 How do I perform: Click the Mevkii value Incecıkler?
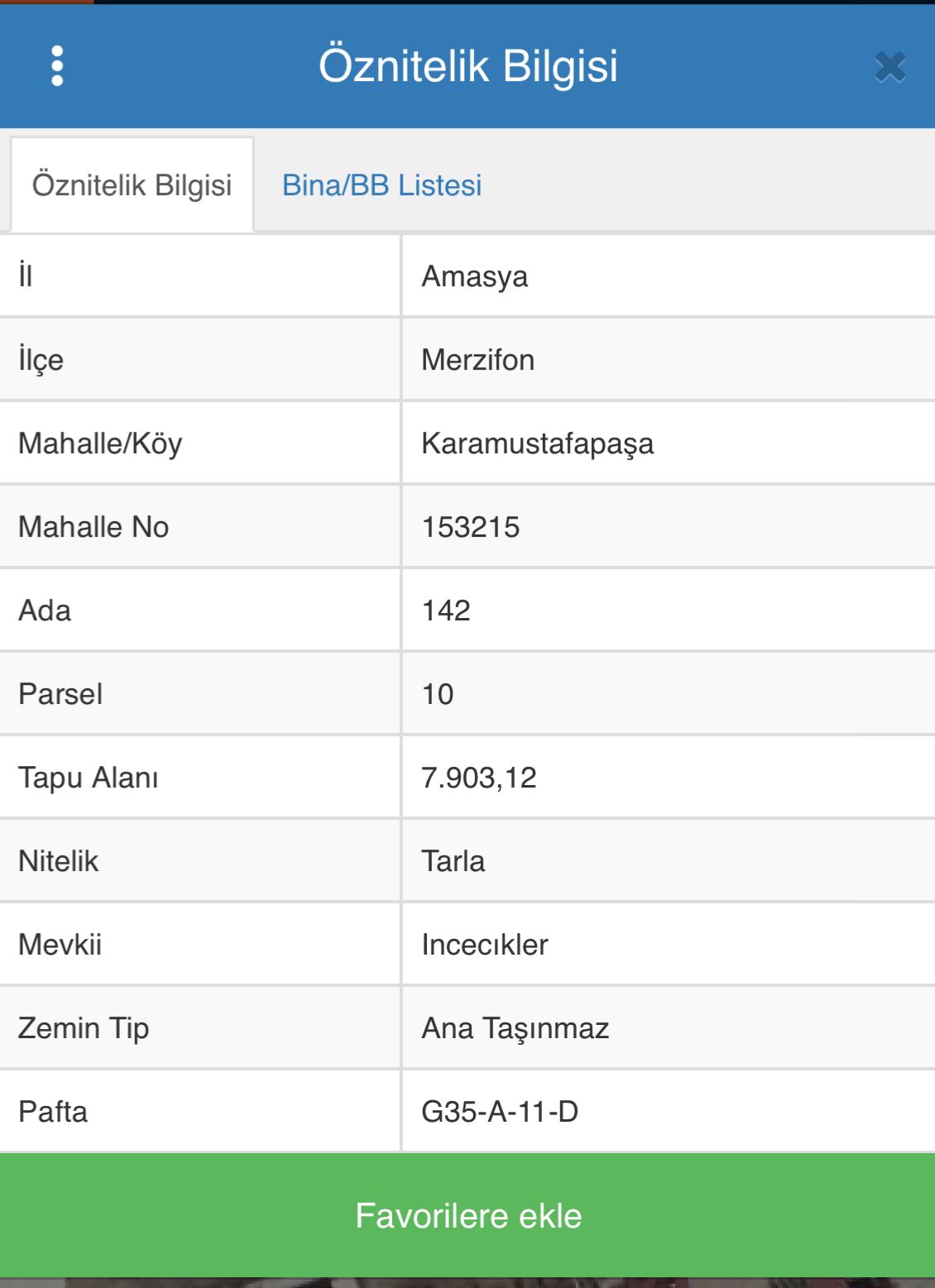tap(484, 945)
